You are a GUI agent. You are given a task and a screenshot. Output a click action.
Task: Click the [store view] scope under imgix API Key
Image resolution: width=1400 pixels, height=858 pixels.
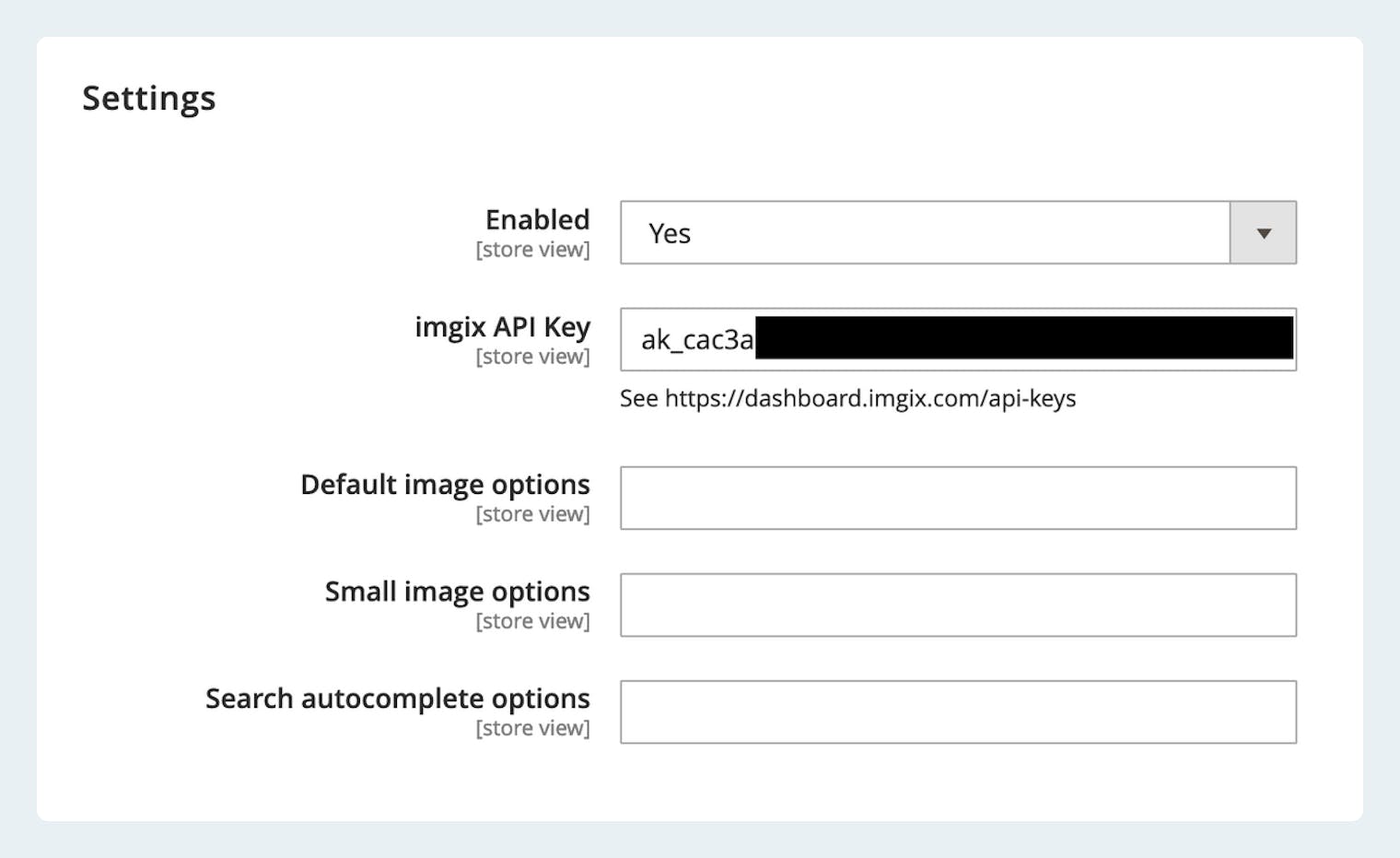(x=532, y=357)
